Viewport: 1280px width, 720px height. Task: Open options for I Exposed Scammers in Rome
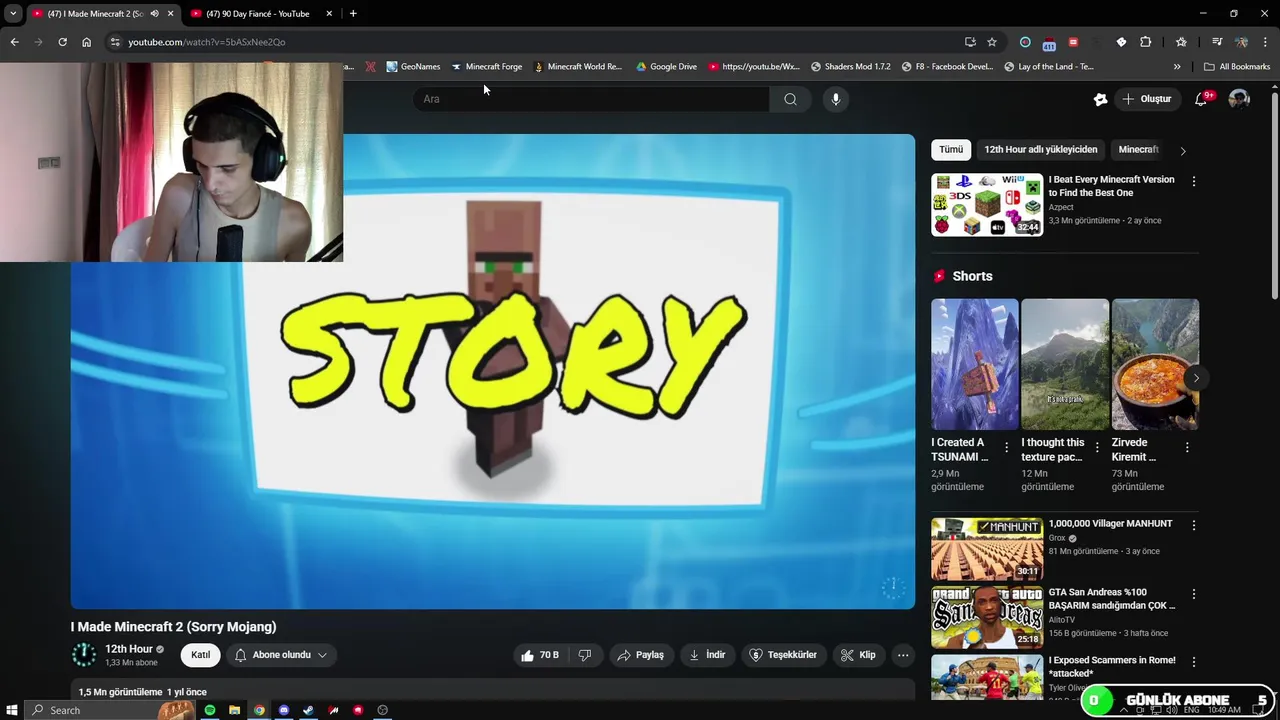tap(1193, 662)
